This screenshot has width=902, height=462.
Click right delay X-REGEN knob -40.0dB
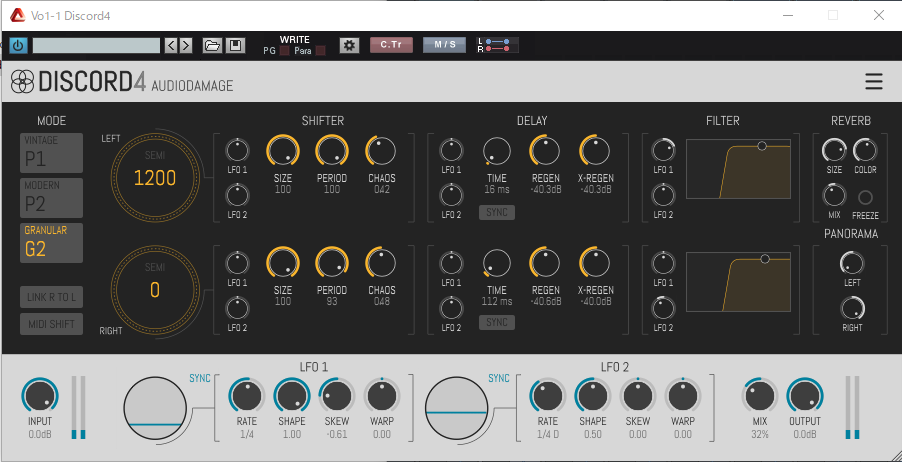click(595, 263)
